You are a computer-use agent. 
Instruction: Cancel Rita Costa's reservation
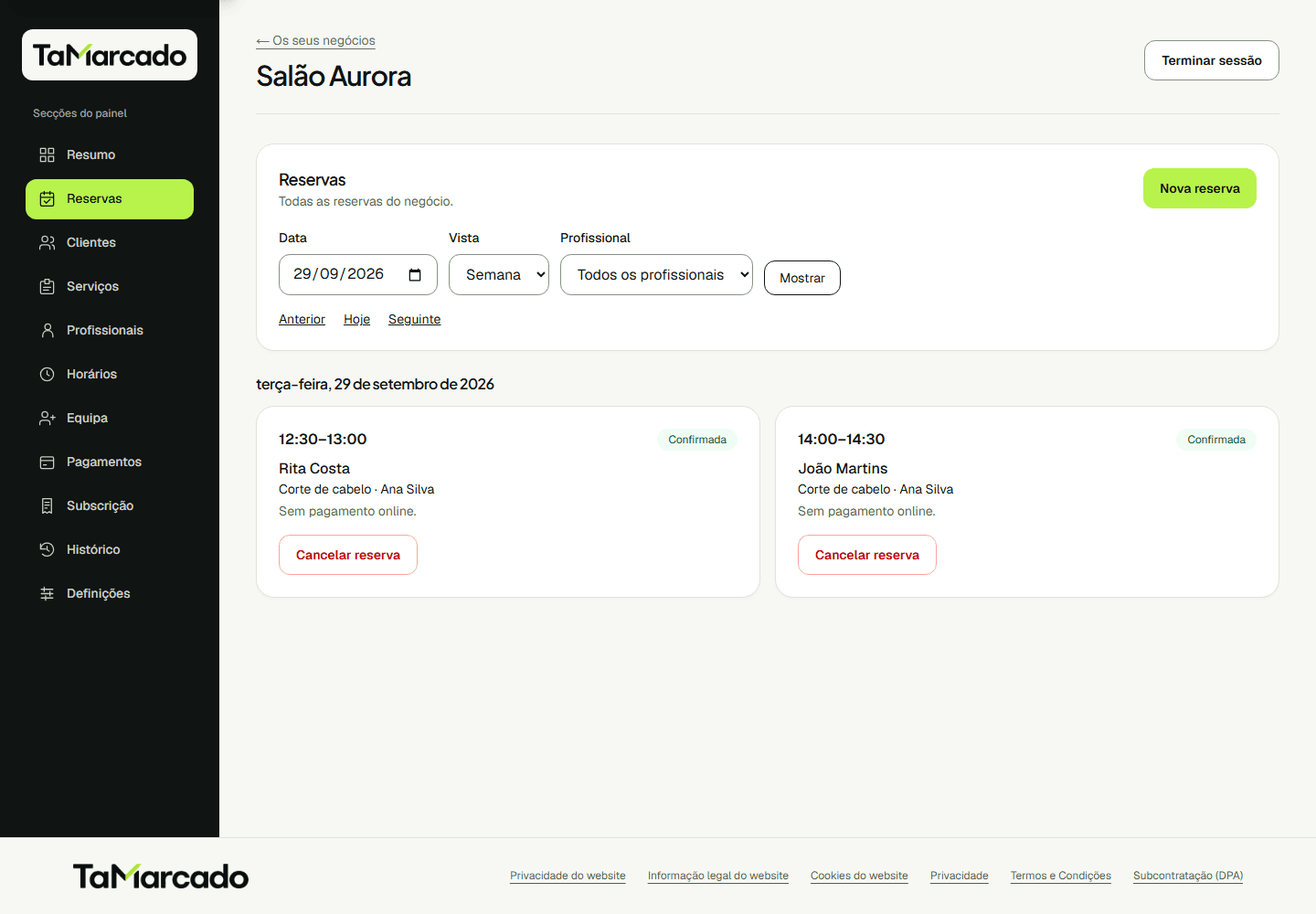coord(348,555)
